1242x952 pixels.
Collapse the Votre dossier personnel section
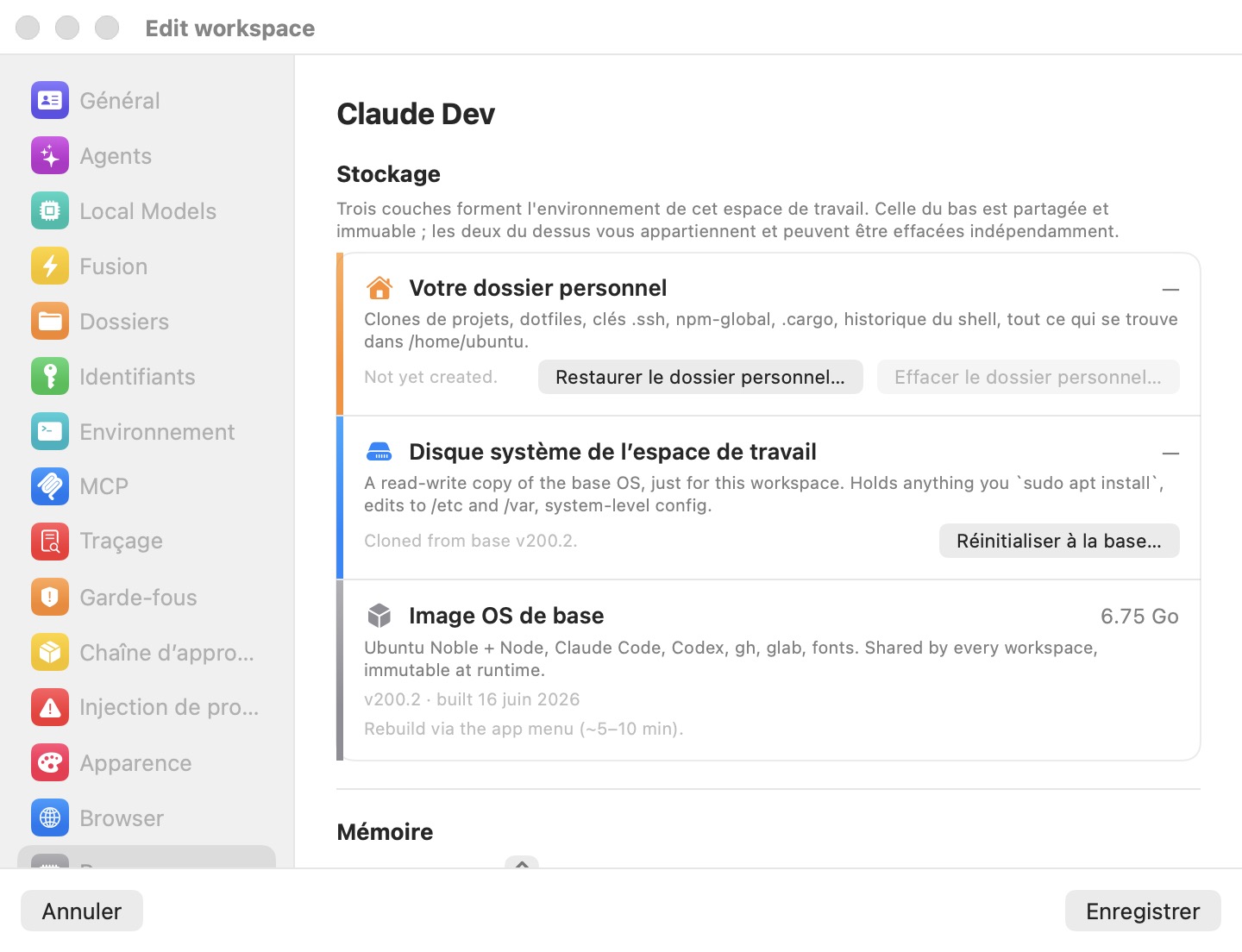[x=1170, y=290]
